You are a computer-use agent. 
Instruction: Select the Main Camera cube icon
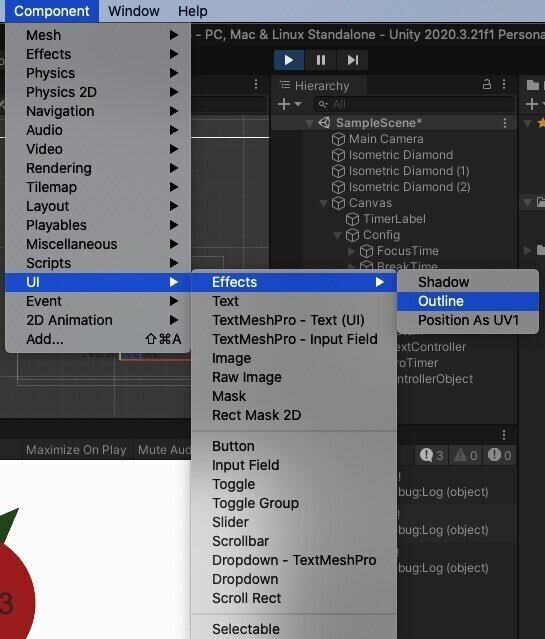point(338,139)
